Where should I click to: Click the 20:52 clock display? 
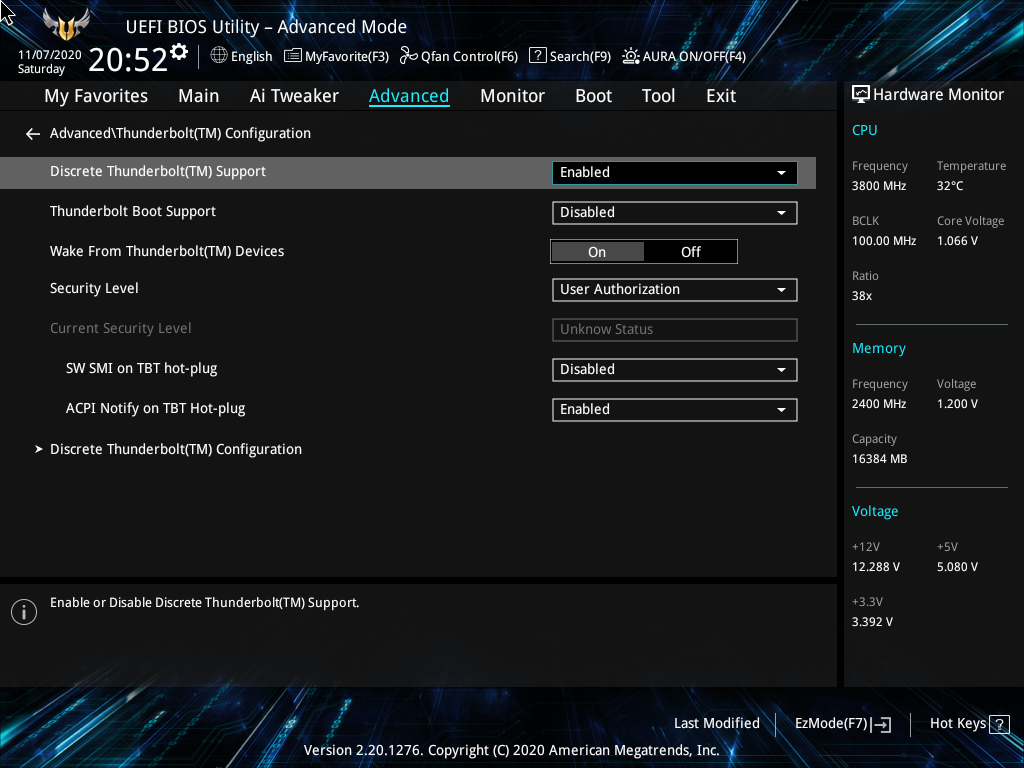pos(128,60)
